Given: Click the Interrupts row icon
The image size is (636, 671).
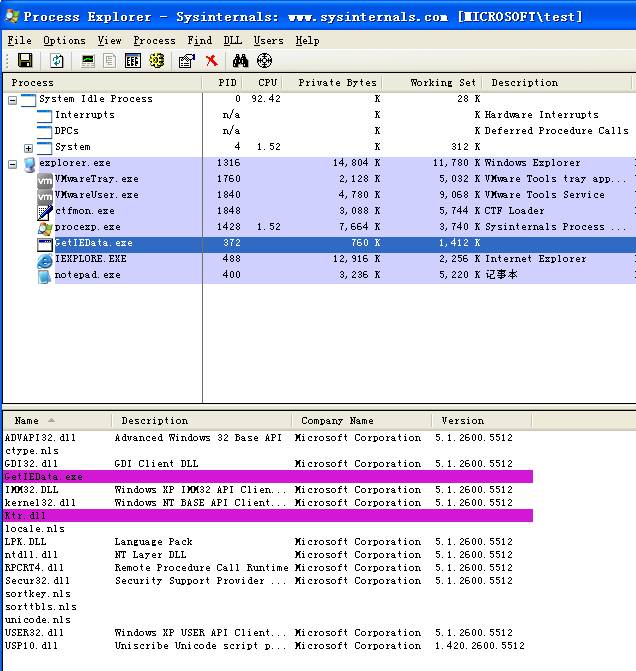Looking at the screenshot, I should pyautogui.click(x=44, y=116).
